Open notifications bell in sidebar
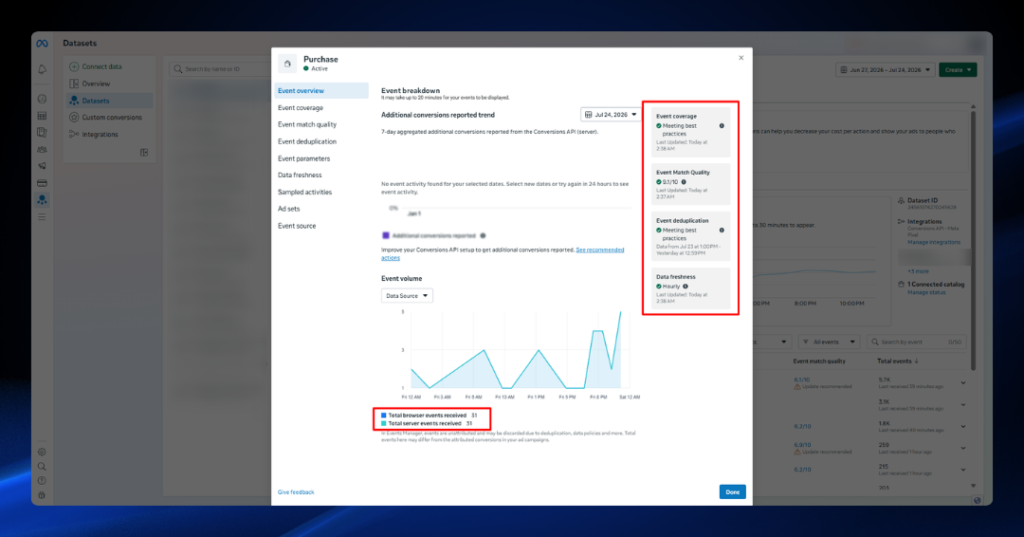This screenshot has width=1024, height=537. [x=42, y=69]
